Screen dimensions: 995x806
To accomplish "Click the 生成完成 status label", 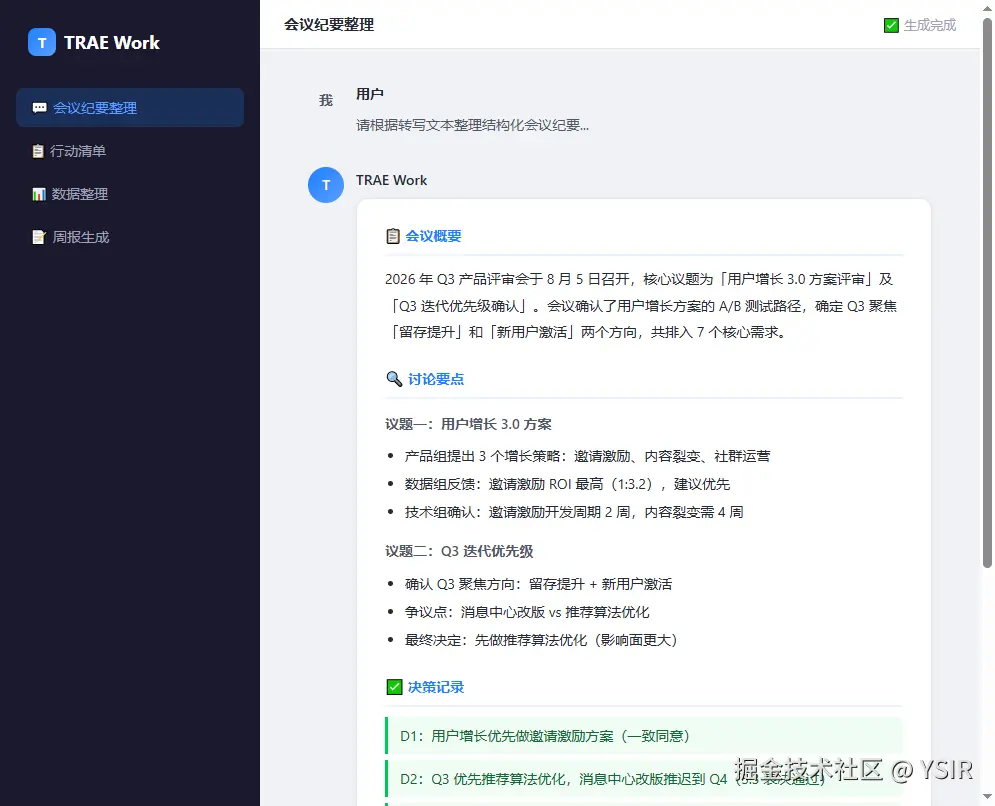I will pyautogui.click(x=930, y=25).
